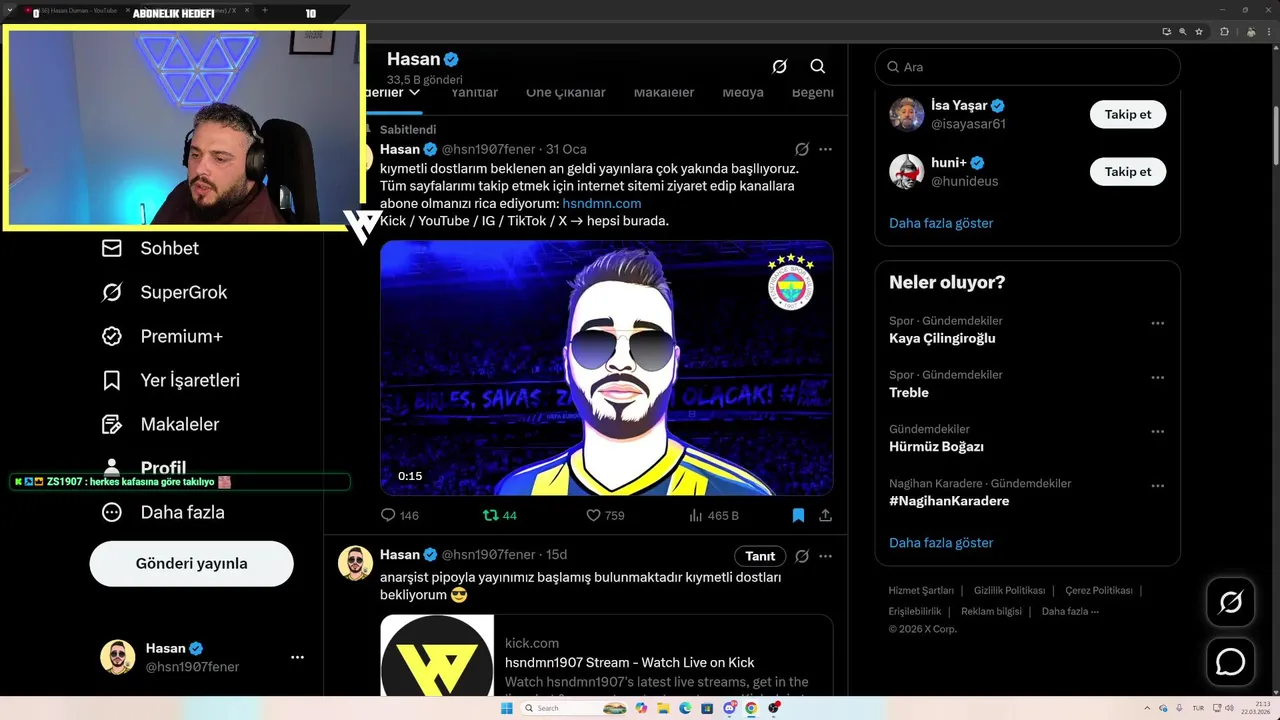Focus the Ara search input field
The image size is (1280, 720).
coord(1028,67)
